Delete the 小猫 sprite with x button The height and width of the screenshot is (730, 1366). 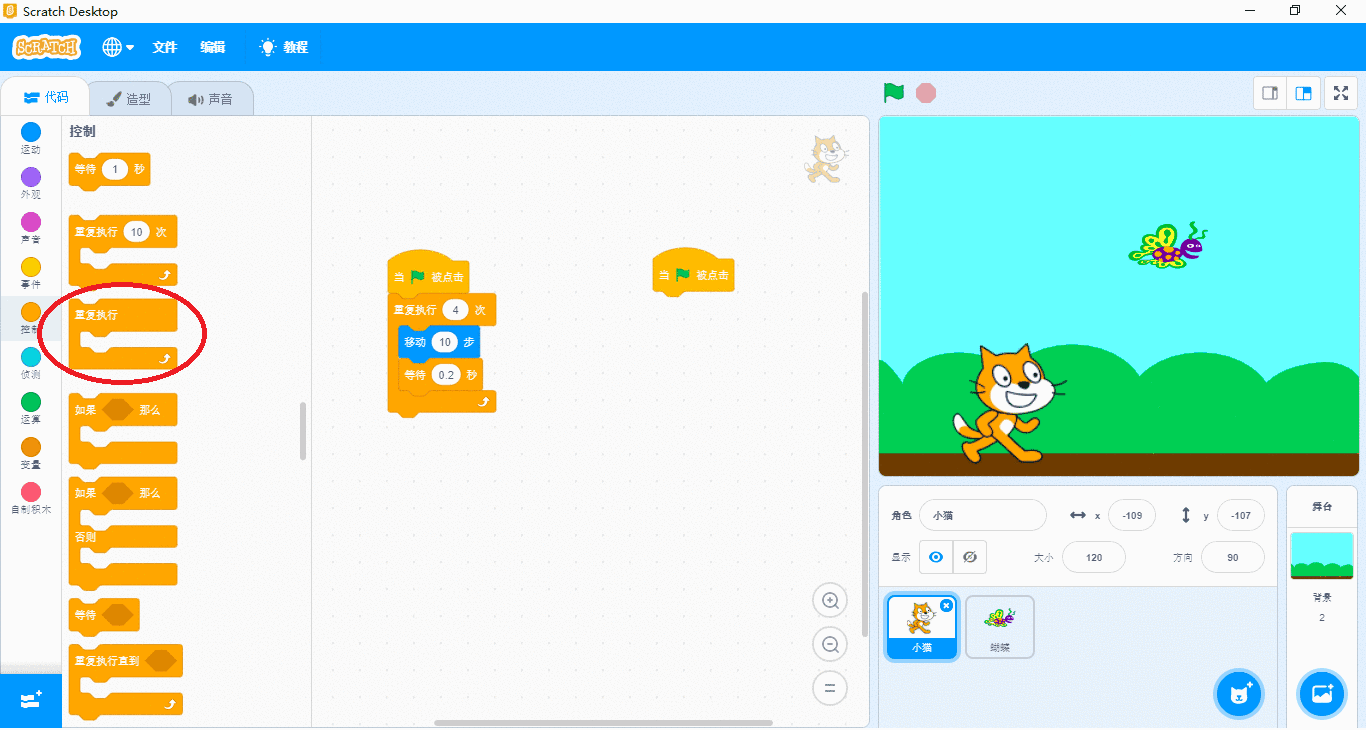pyautogui.click(x=946, y=606)
